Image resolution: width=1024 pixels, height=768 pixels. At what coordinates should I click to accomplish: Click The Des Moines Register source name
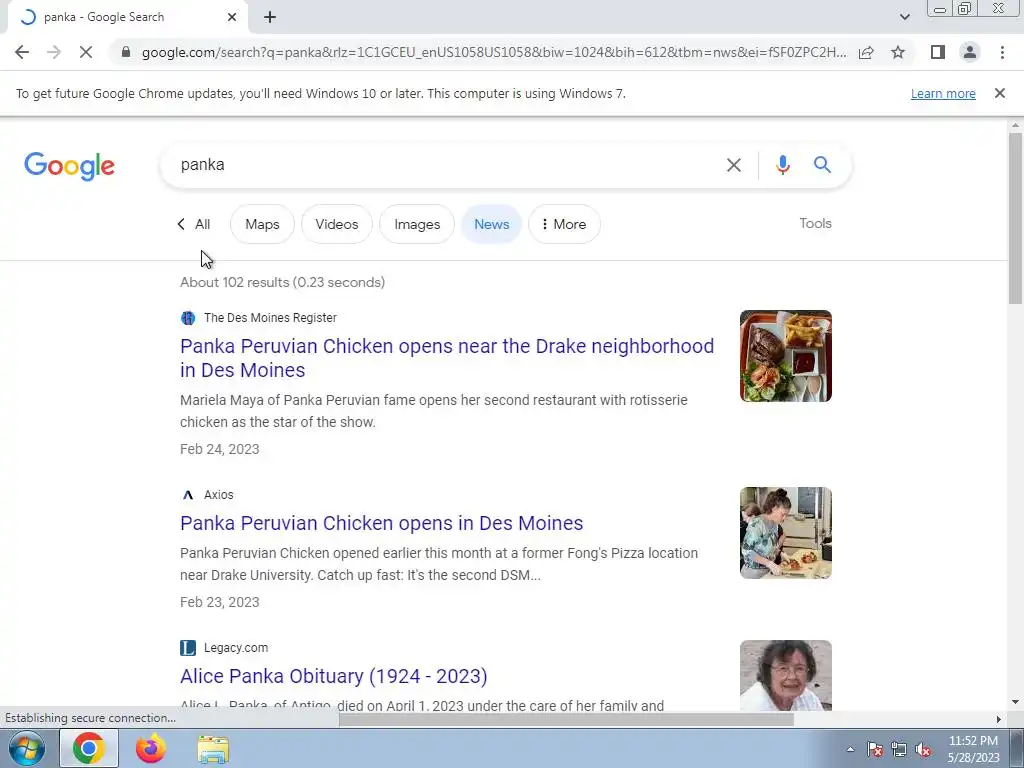coord(270,318)
